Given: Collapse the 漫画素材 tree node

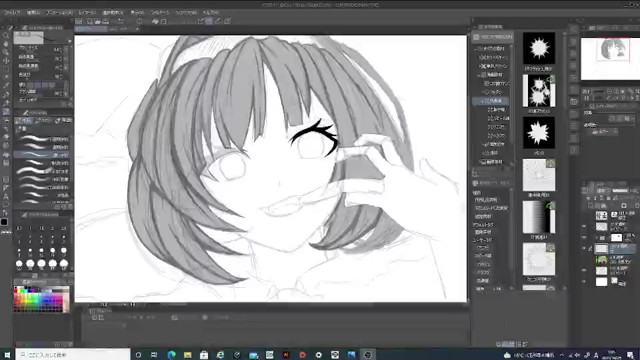Looking at the screenshot, I should (479, 75).
